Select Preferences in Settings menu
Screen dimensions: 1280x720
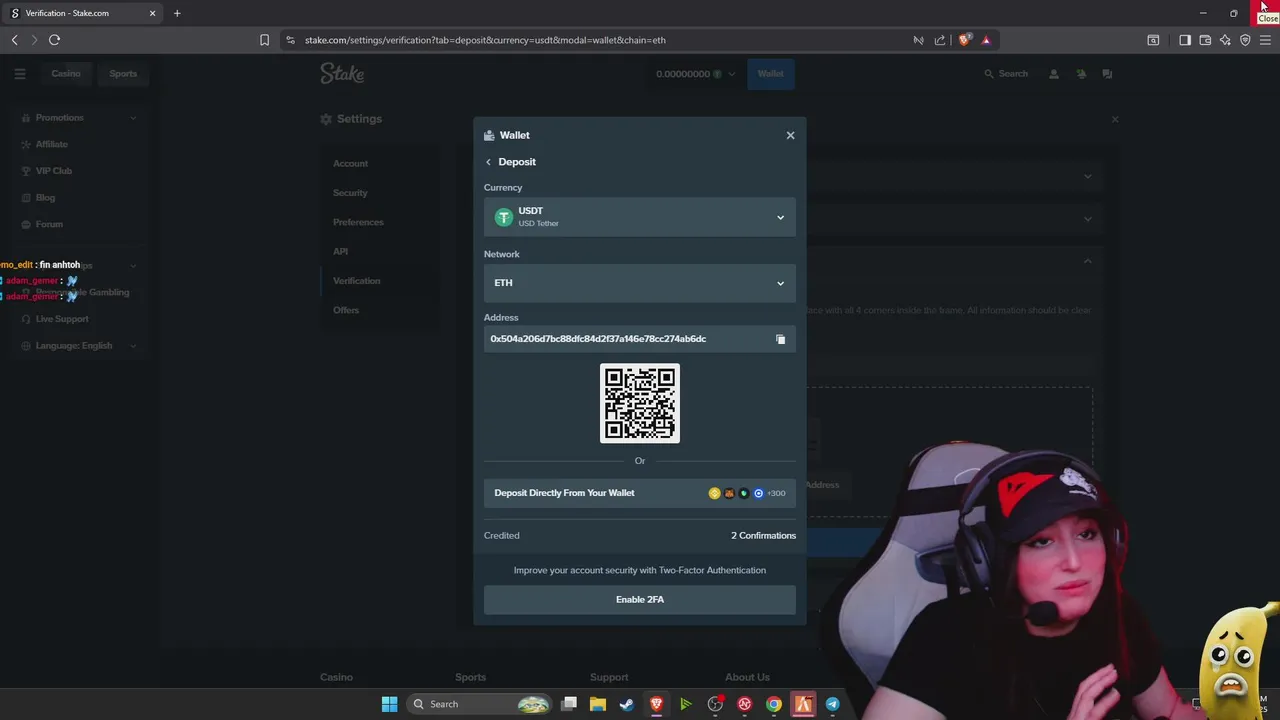click(x=358, y=222)
